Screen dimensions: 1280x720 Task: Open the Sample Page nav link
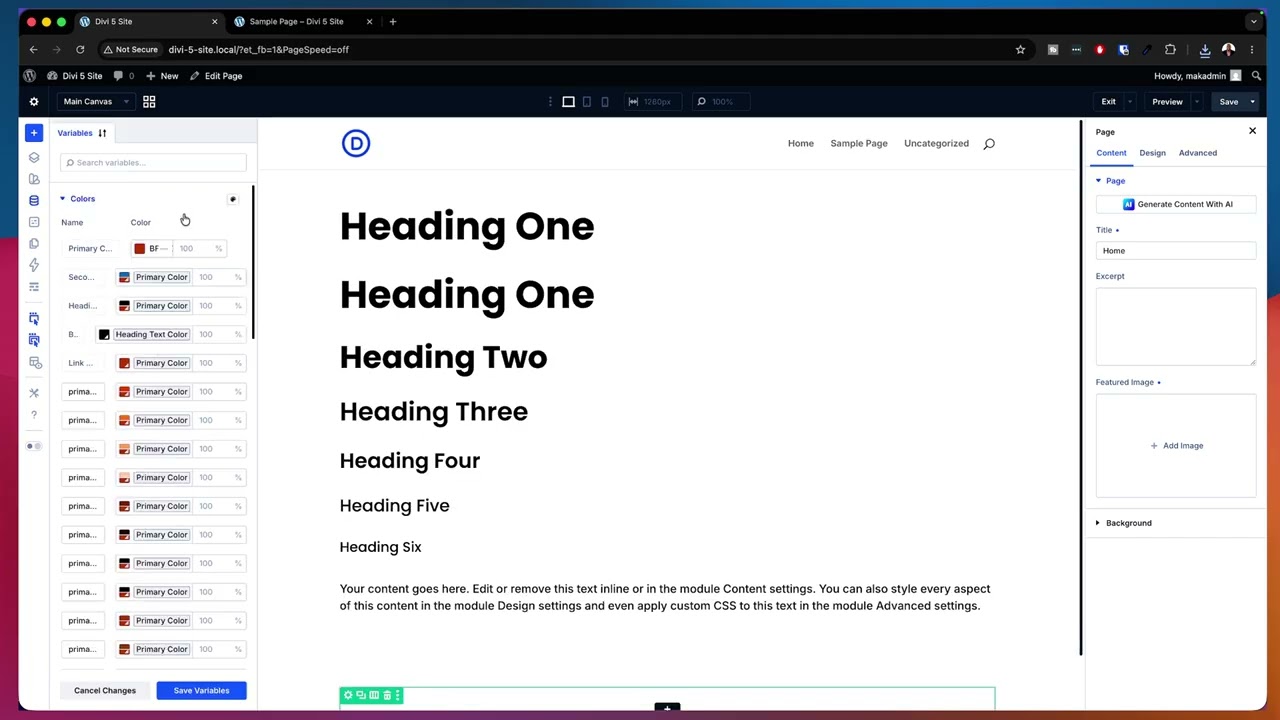click(x=859, y=143)
